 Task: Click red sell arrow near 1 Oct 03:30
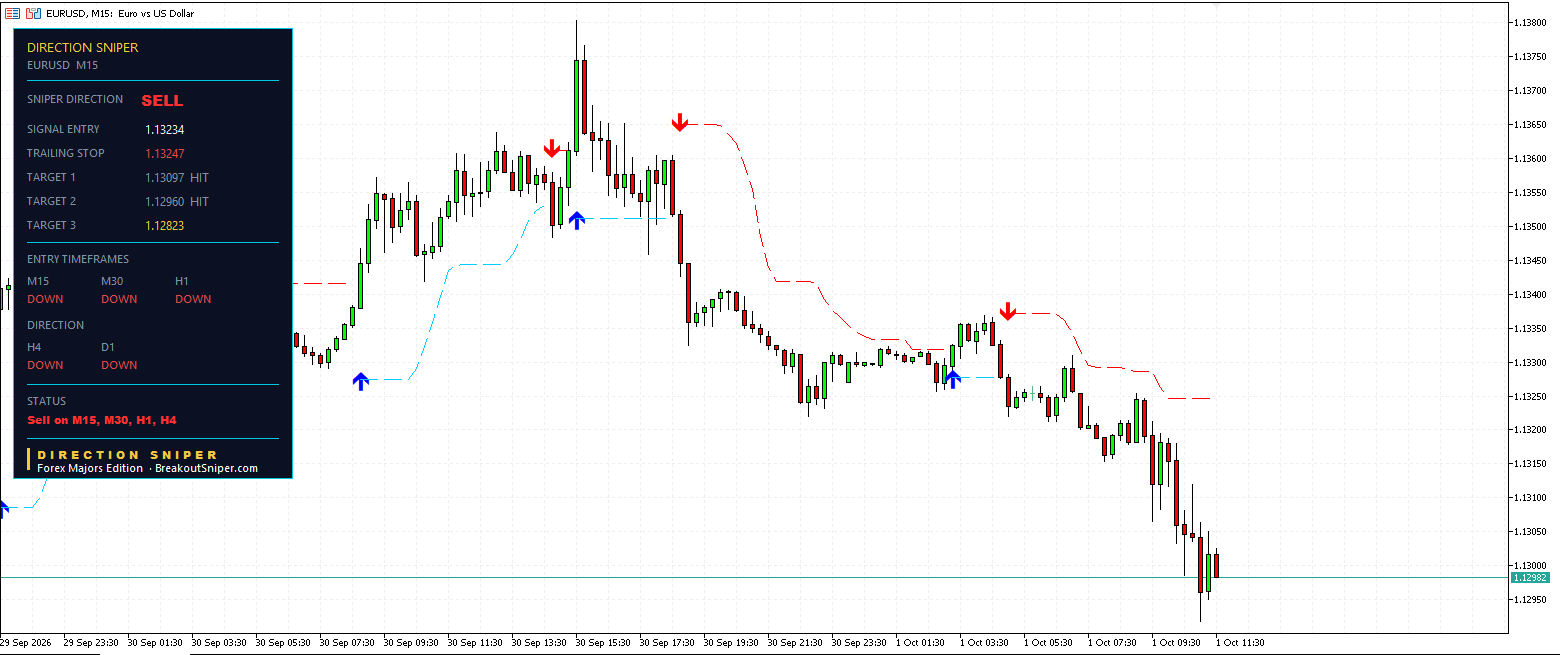(x=1008, y=311)
